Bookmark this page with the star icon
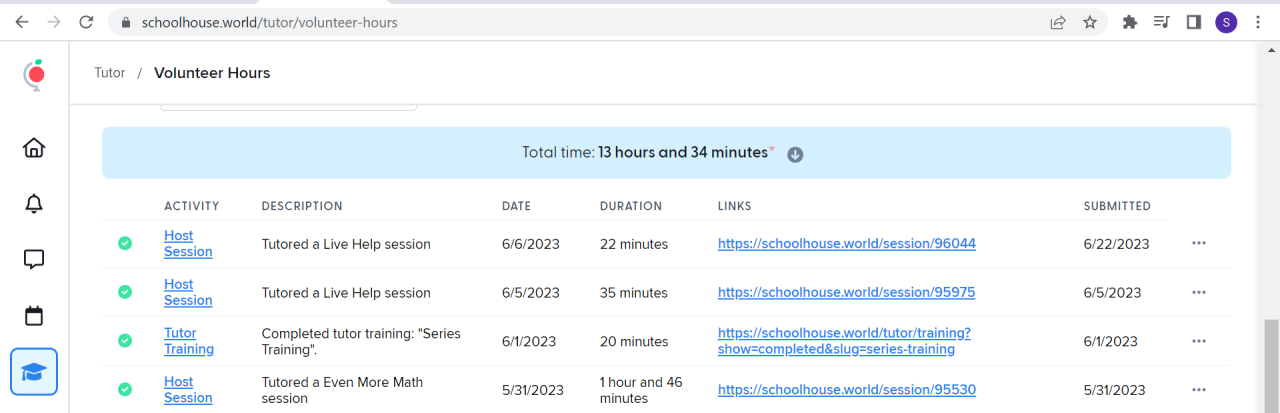Viewport: 1280px width, 413px height. 1090,22
